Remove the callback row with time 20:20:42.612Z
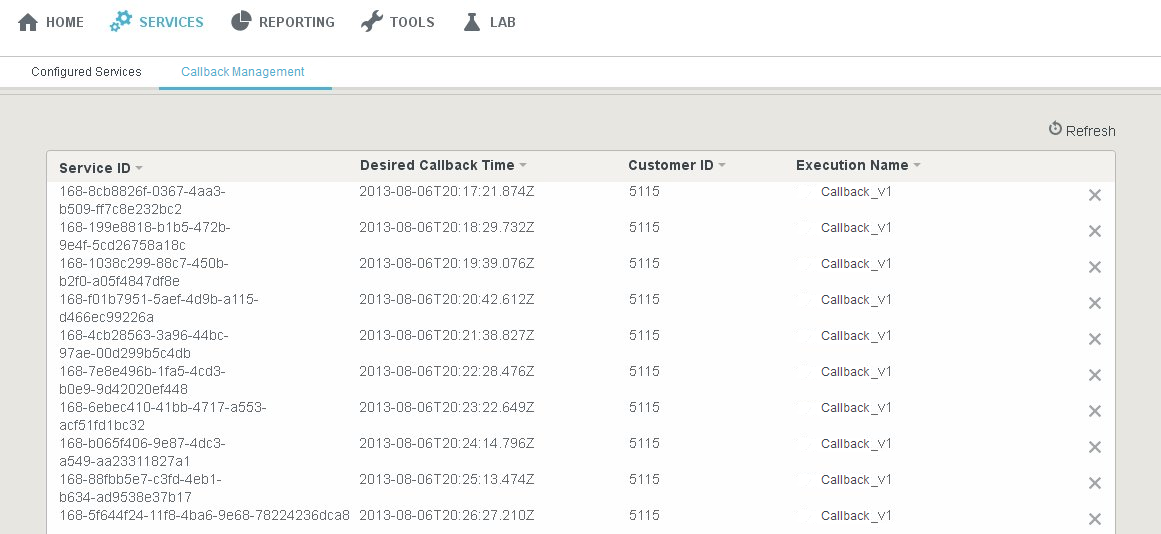Viewport: 1161px width, 534px height. [1094, 303]
